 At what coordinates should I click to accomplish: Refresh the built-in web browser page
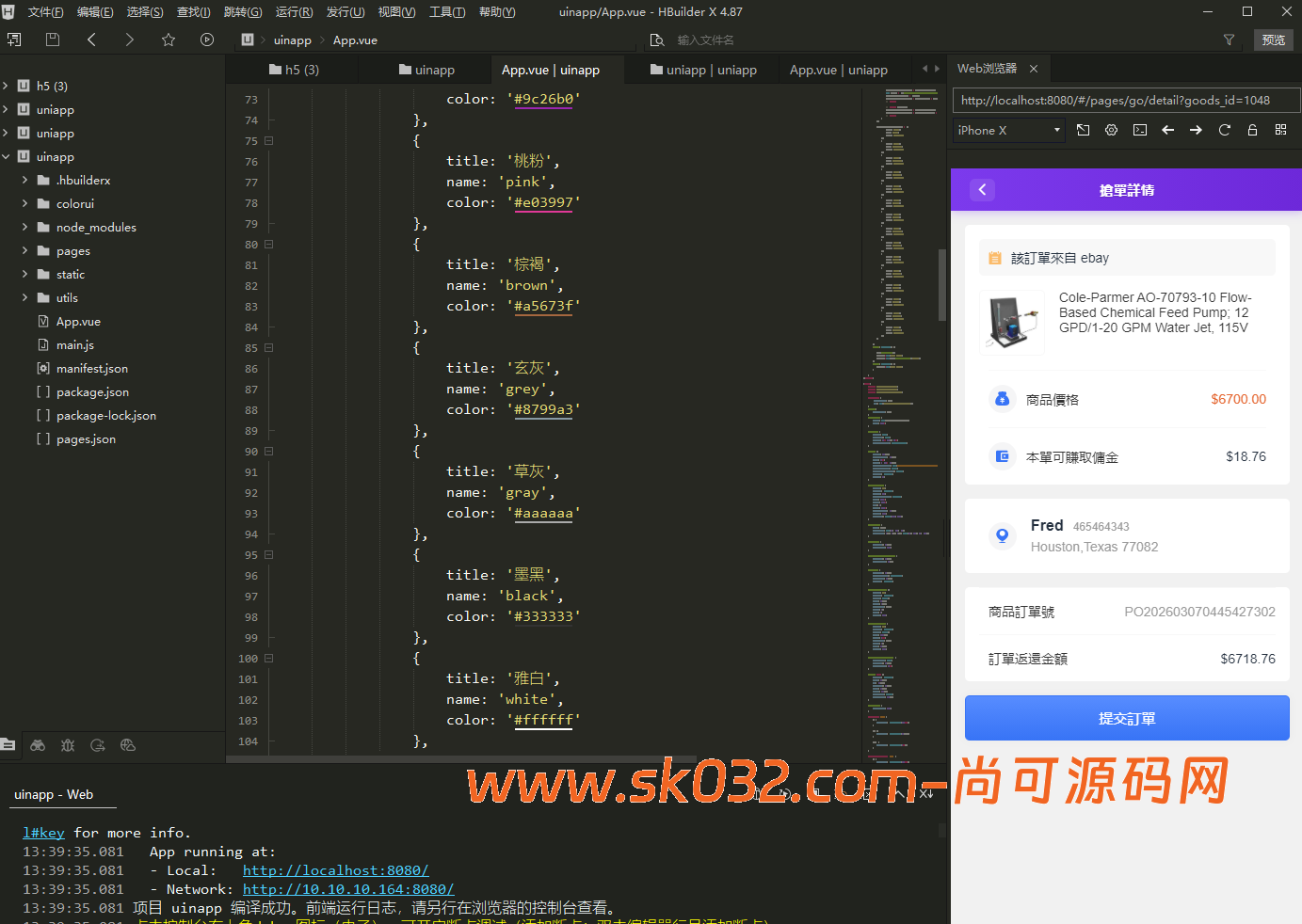pyautogui.click(x=1224, y=130)
